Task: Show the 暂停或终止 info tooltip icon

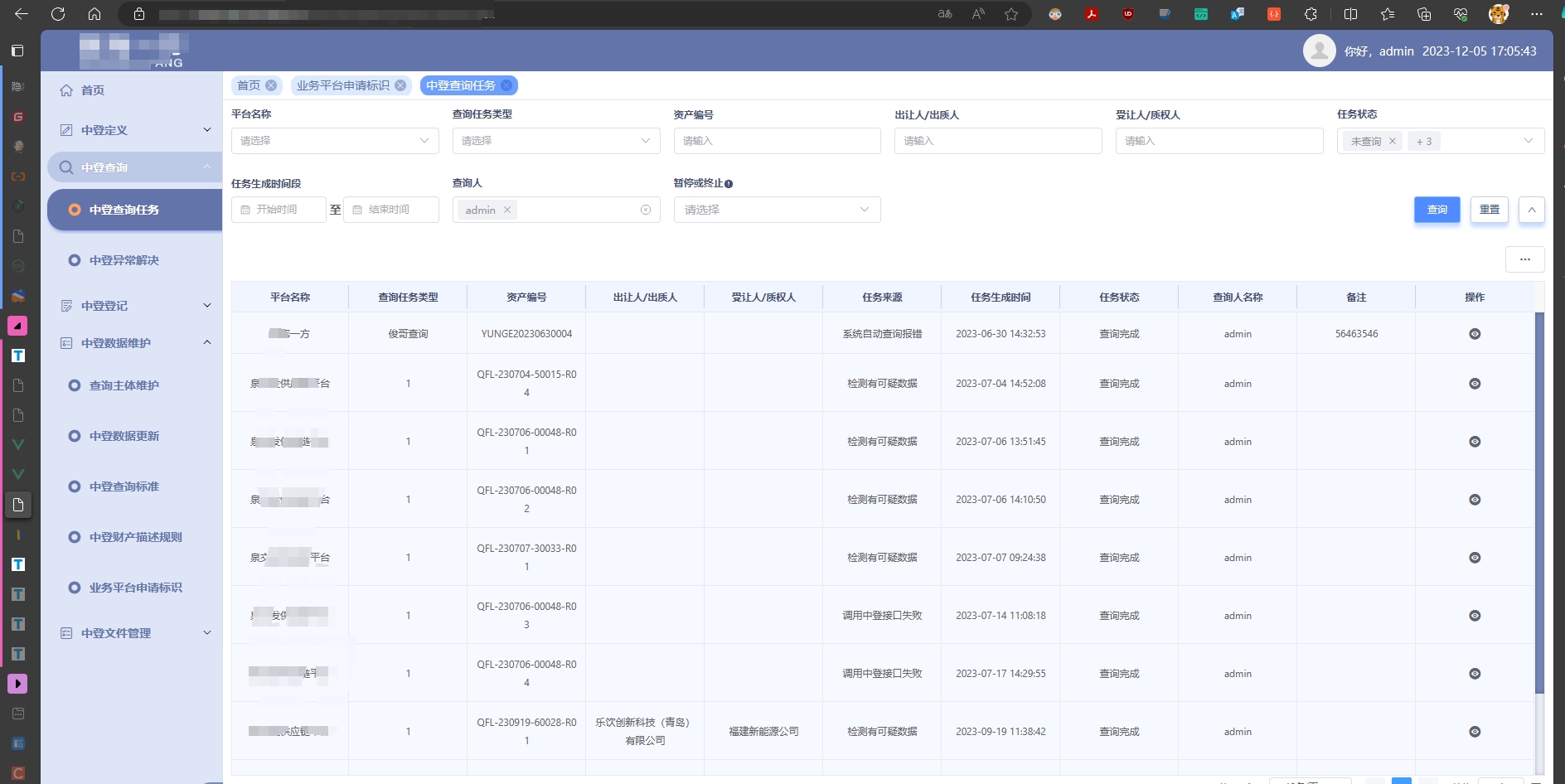Action: click(729, 184)
